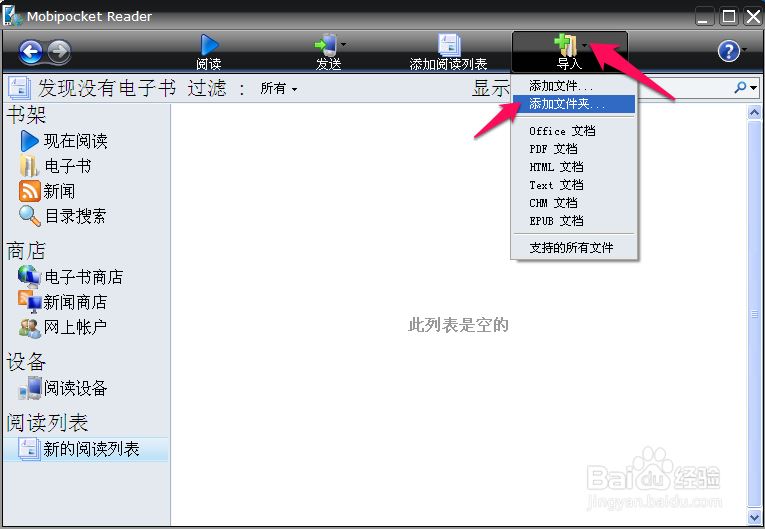The image size is (765, 529).
Task: Open 阅读设备 in the sidebar
Action: tap(76, 388)
